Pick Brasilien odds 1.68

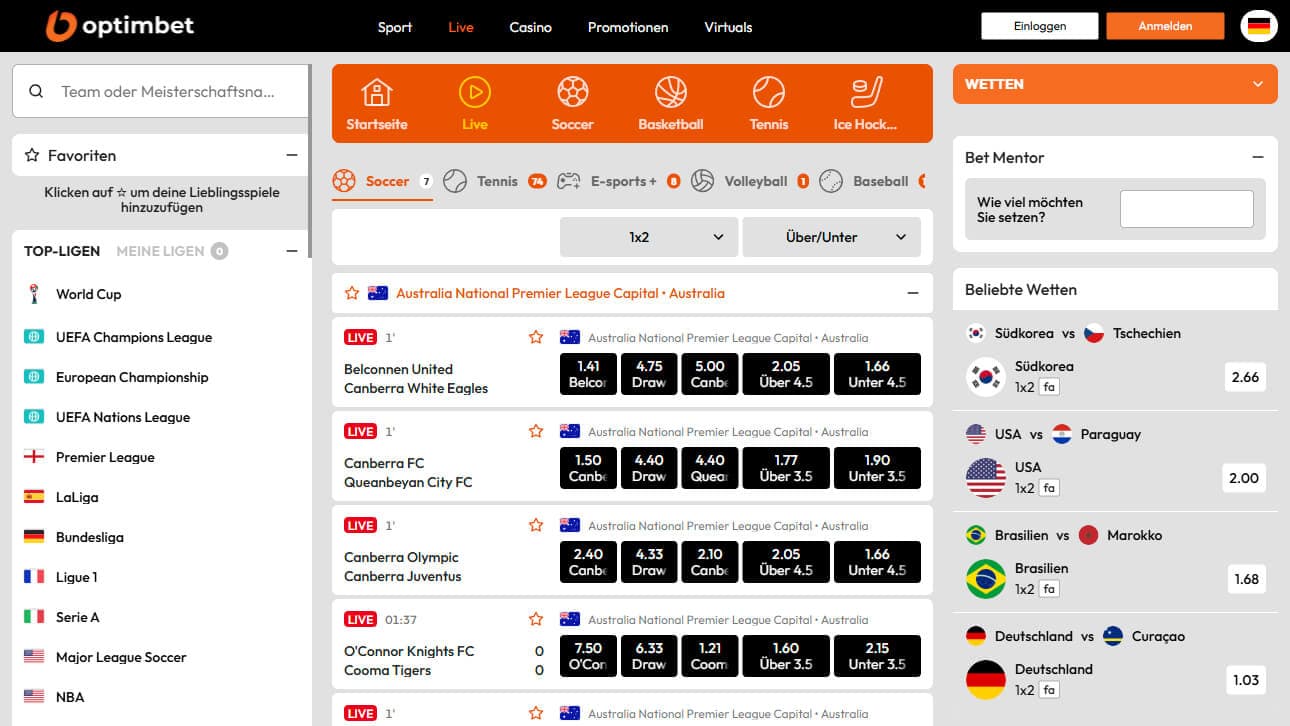tap(1247, 579)
